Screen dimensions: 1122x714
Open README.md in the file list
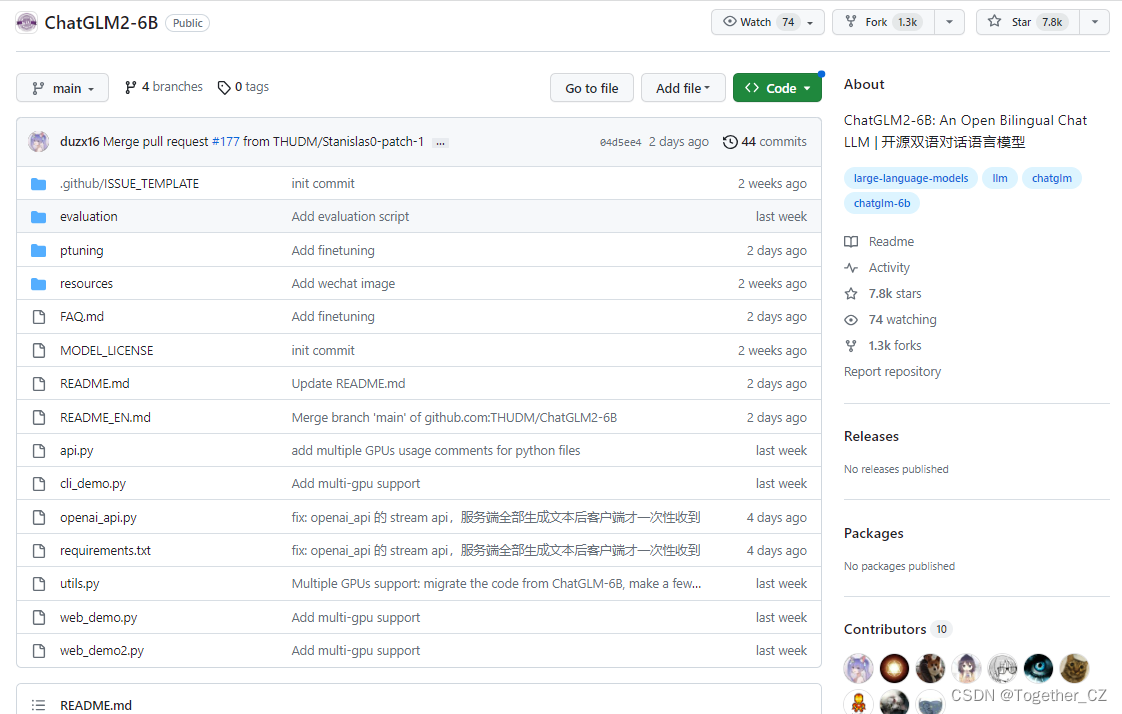tap(94, 384)
